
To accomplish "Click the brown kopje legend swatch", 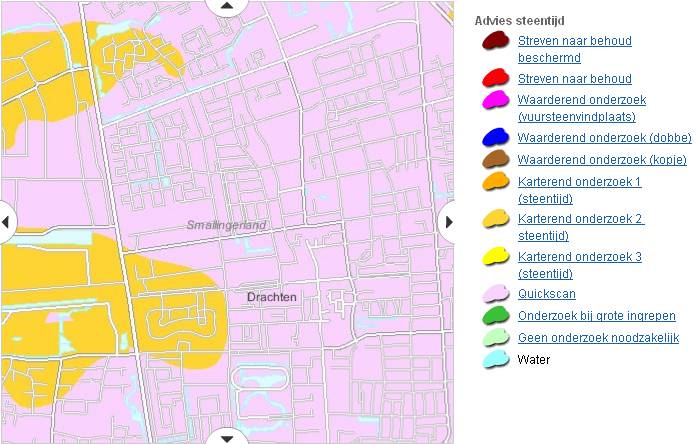I will [x=496, y=159].
